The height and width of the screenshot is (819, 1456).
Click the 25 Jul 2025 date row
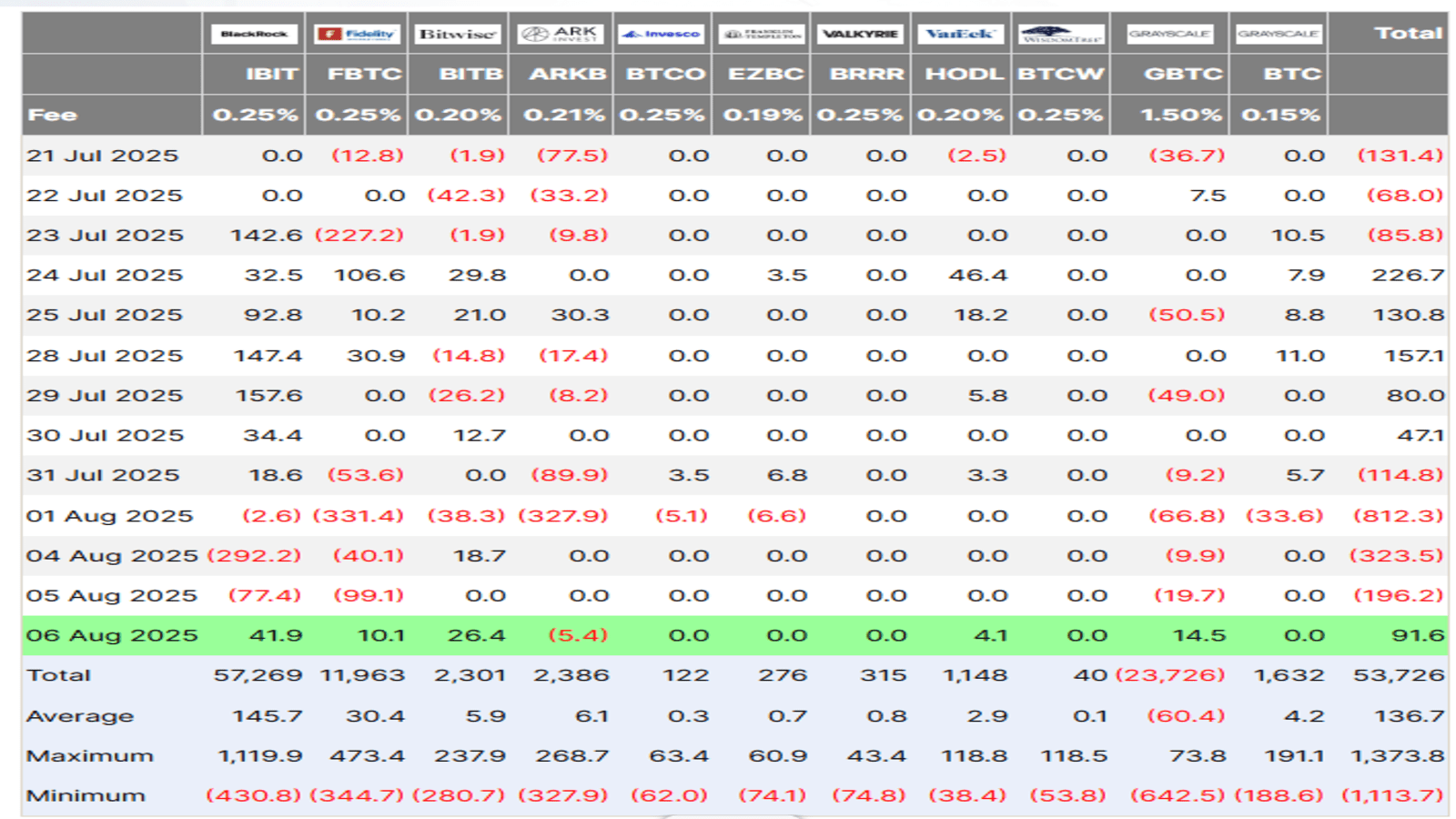coord(105,316)
